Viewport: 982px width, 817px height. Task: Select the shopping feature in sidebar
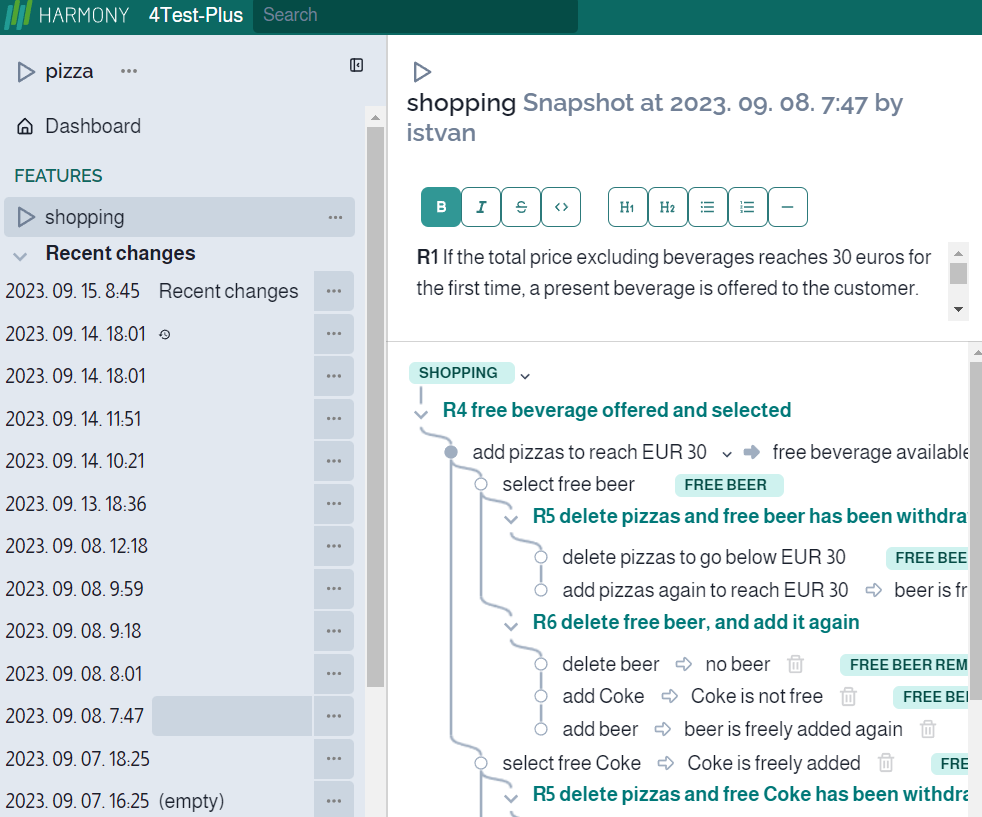[179, 217]
